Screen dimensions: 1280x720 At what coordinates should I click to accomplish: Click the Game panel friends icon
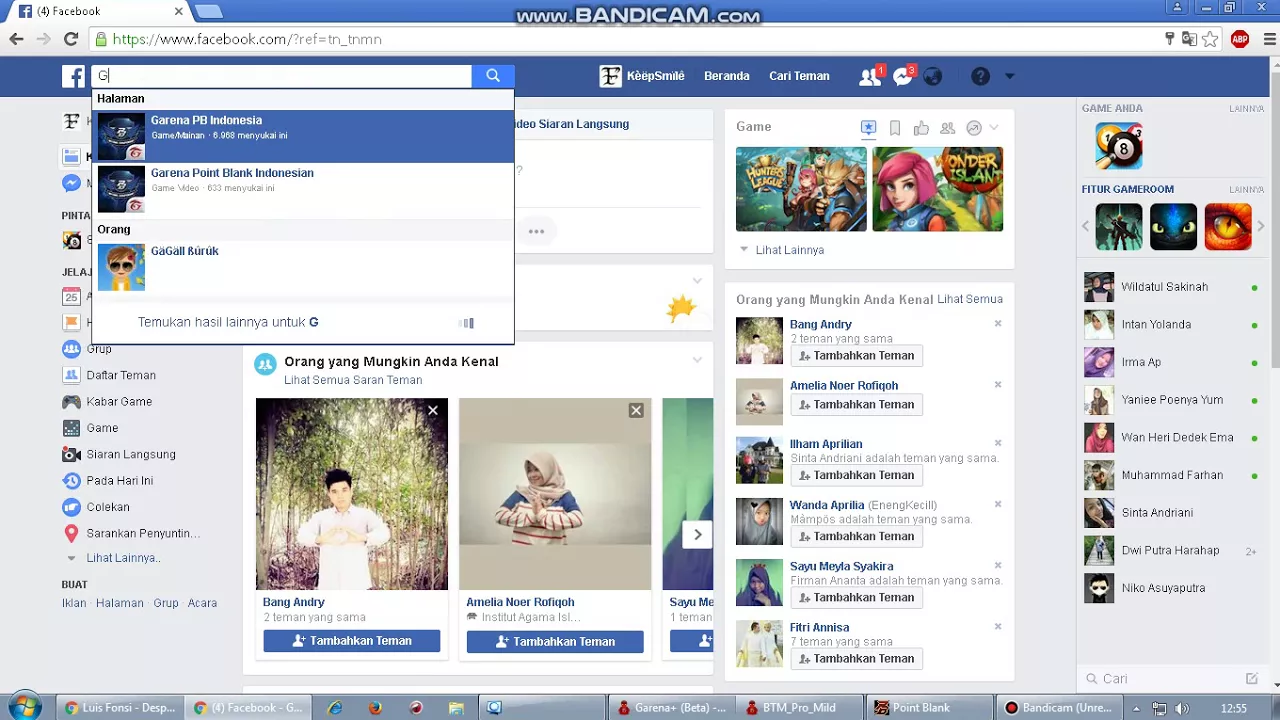[x=948, y=127]
